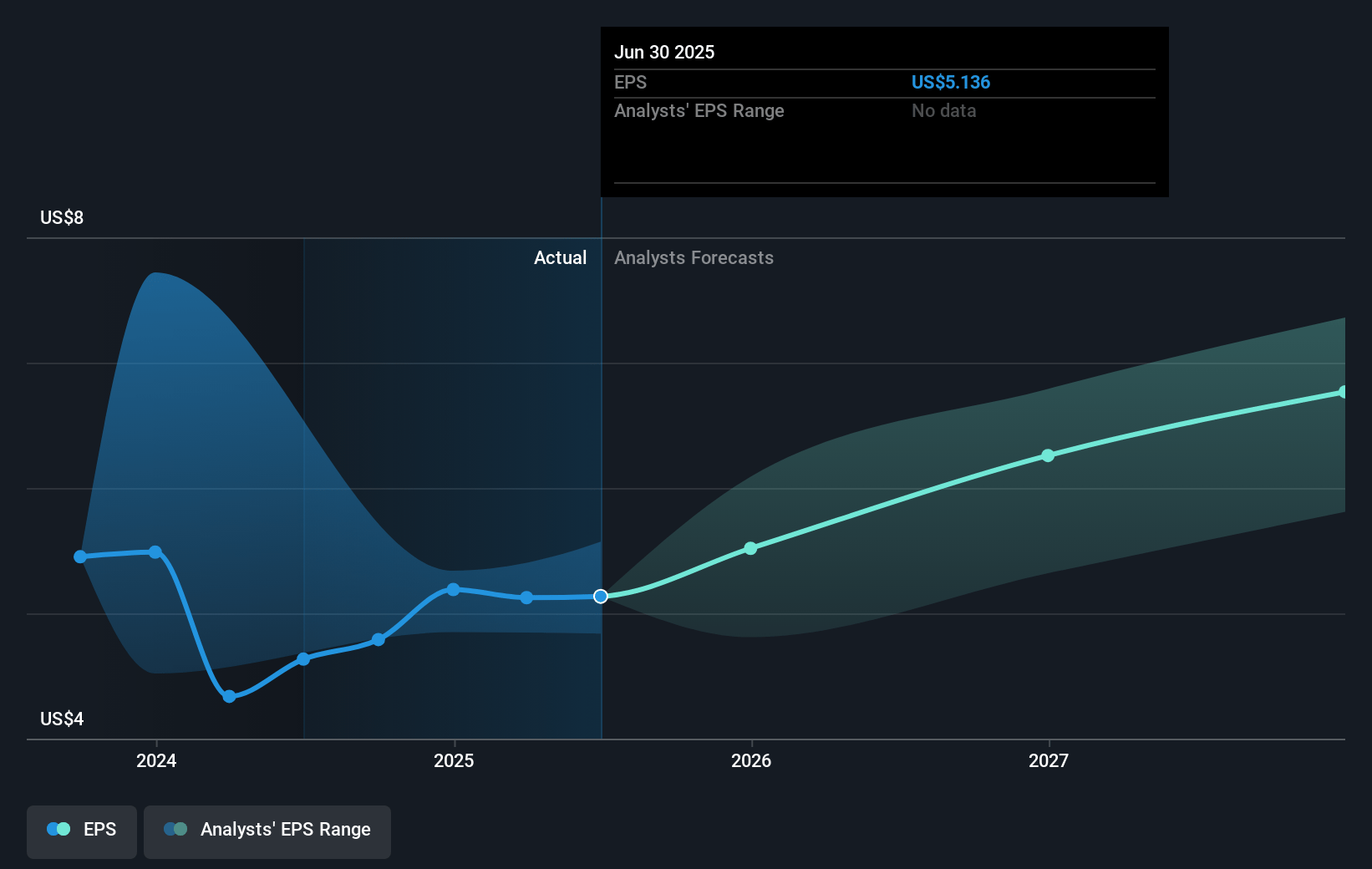Click the Analysts' EPS Range row label in tooltip
The height and width of the screenshot is (869, 1372).
[699, 111]
